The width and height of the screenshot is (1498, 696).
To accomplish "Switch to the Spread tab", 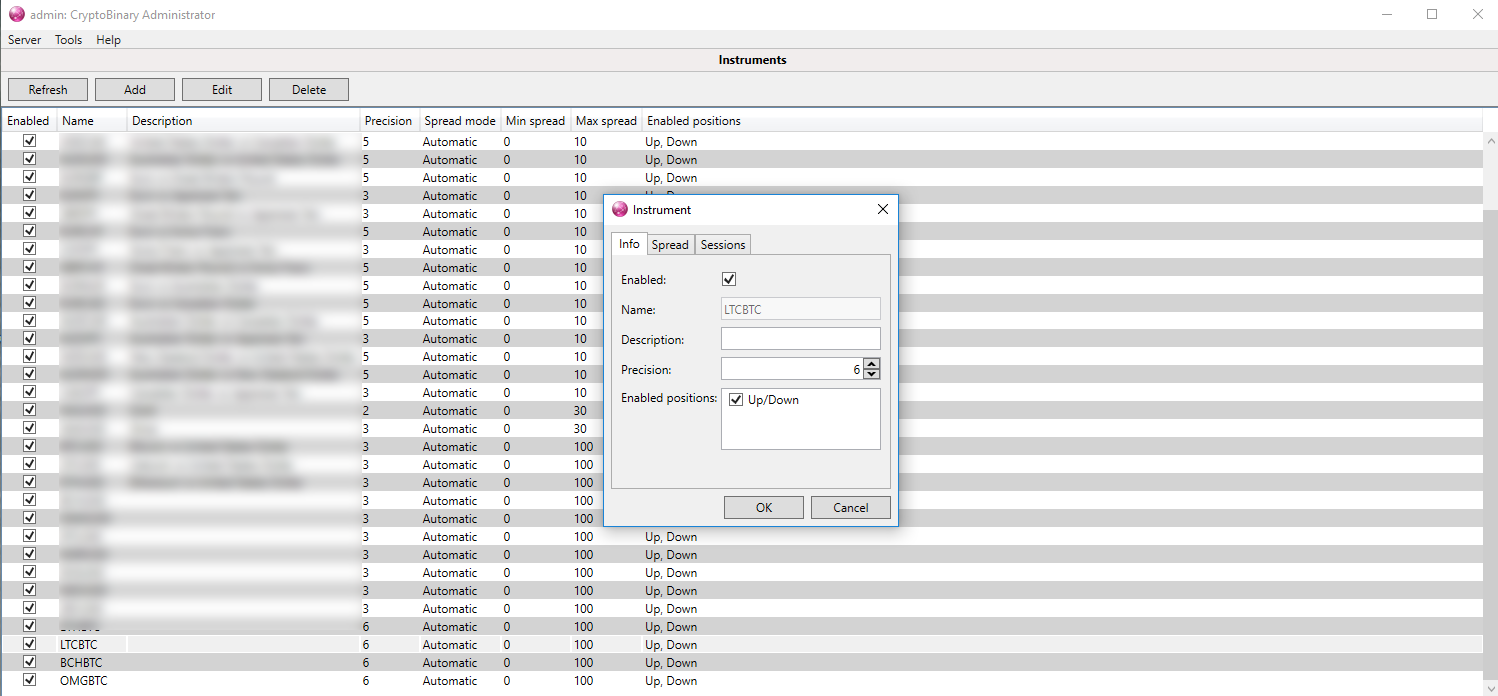I will (670, 245).
